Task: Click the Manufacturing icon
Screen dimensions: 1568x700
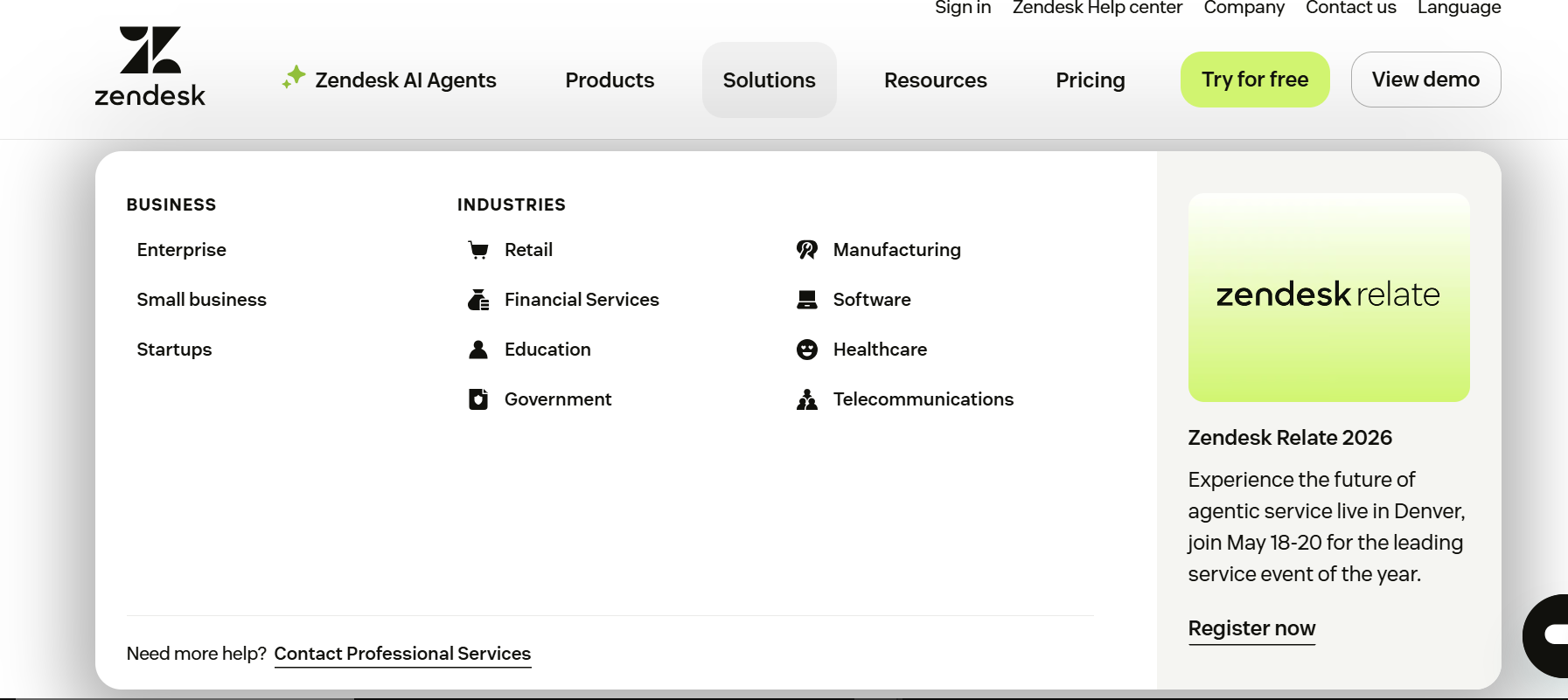Action: [807, 250]
